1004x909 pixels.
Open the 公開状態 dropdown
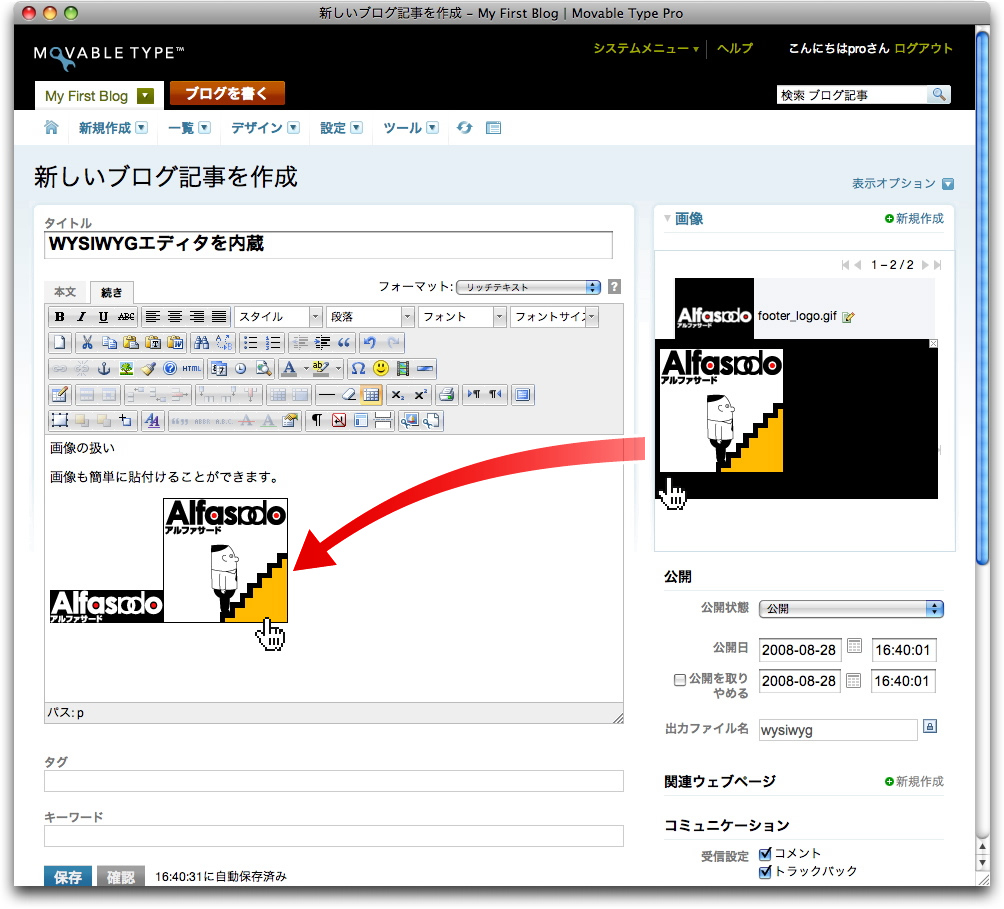[851, 609]
